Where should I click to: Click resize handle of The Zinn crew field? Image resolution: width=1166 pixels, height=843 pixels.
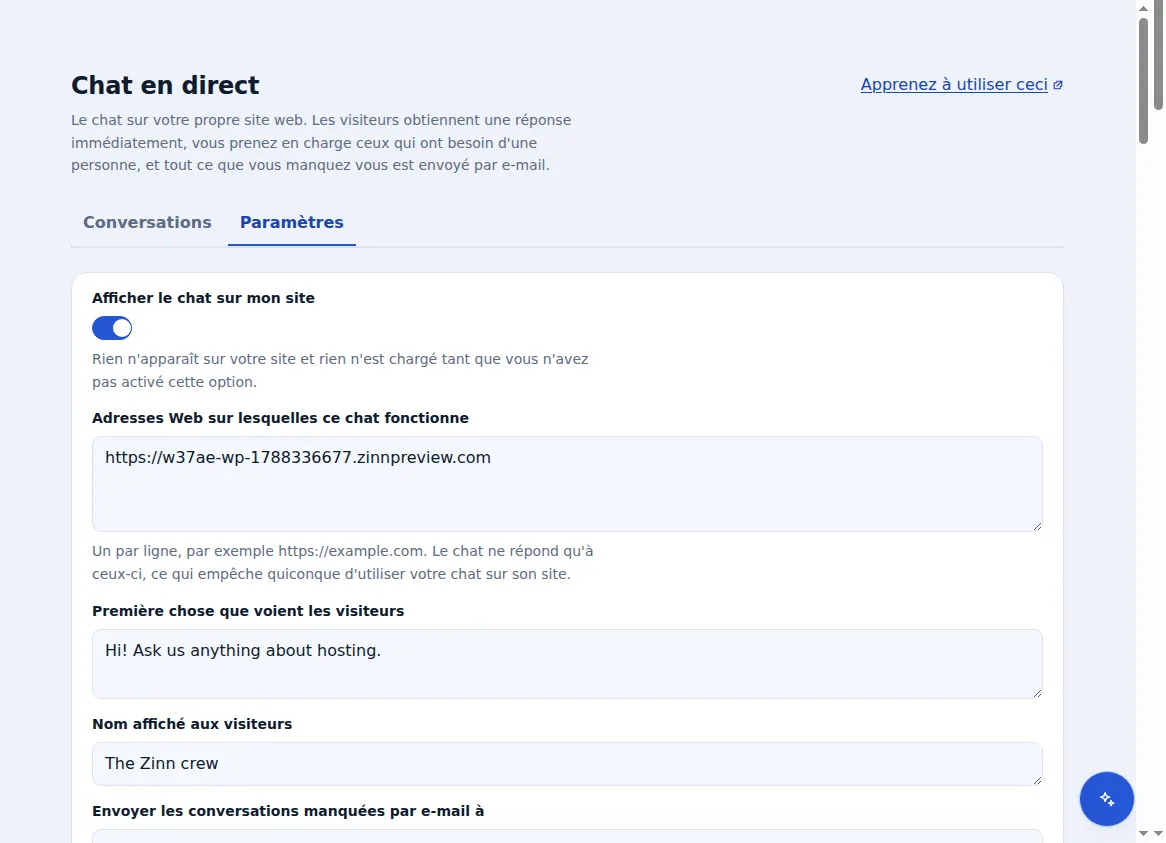coord(1037,779)
